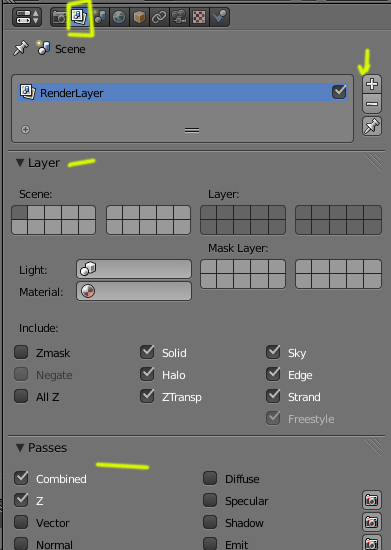Click the exclude icon for Shadow
Screen dimensions: 391x550
(x=372, y=522)
